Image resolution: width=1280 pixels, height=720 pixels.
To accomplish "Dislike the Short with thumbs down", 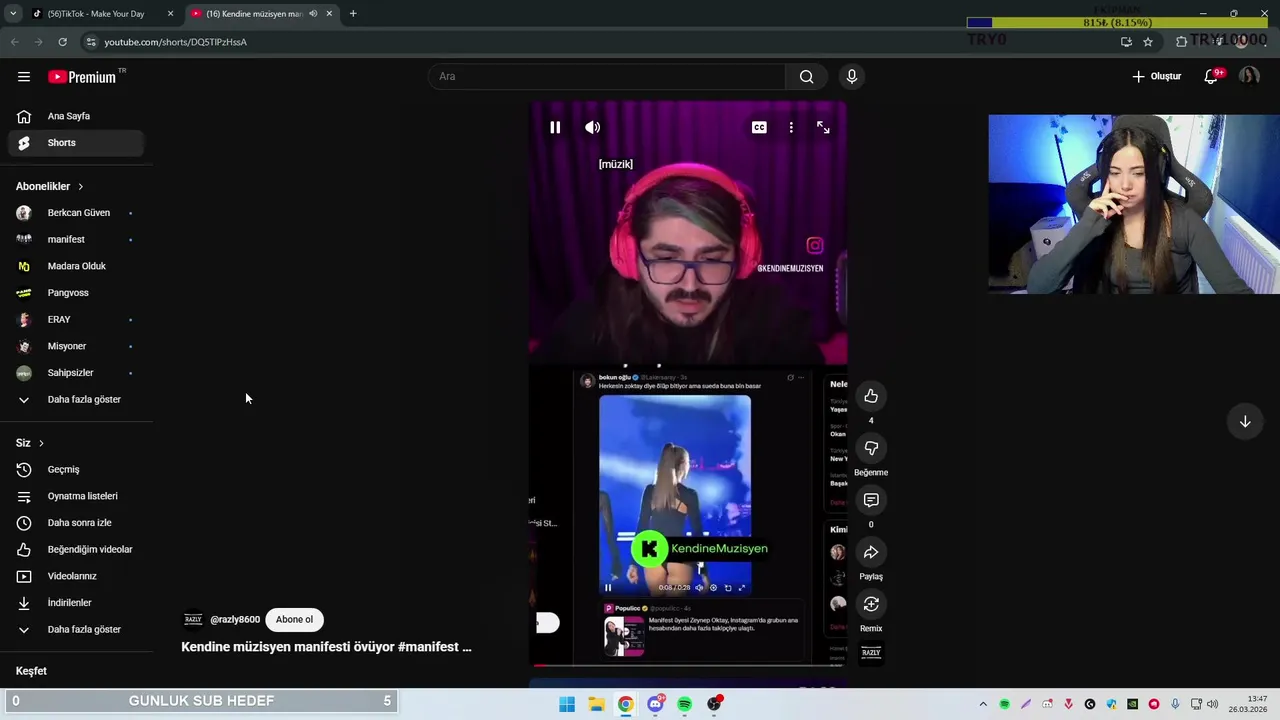I will (871, 449).
